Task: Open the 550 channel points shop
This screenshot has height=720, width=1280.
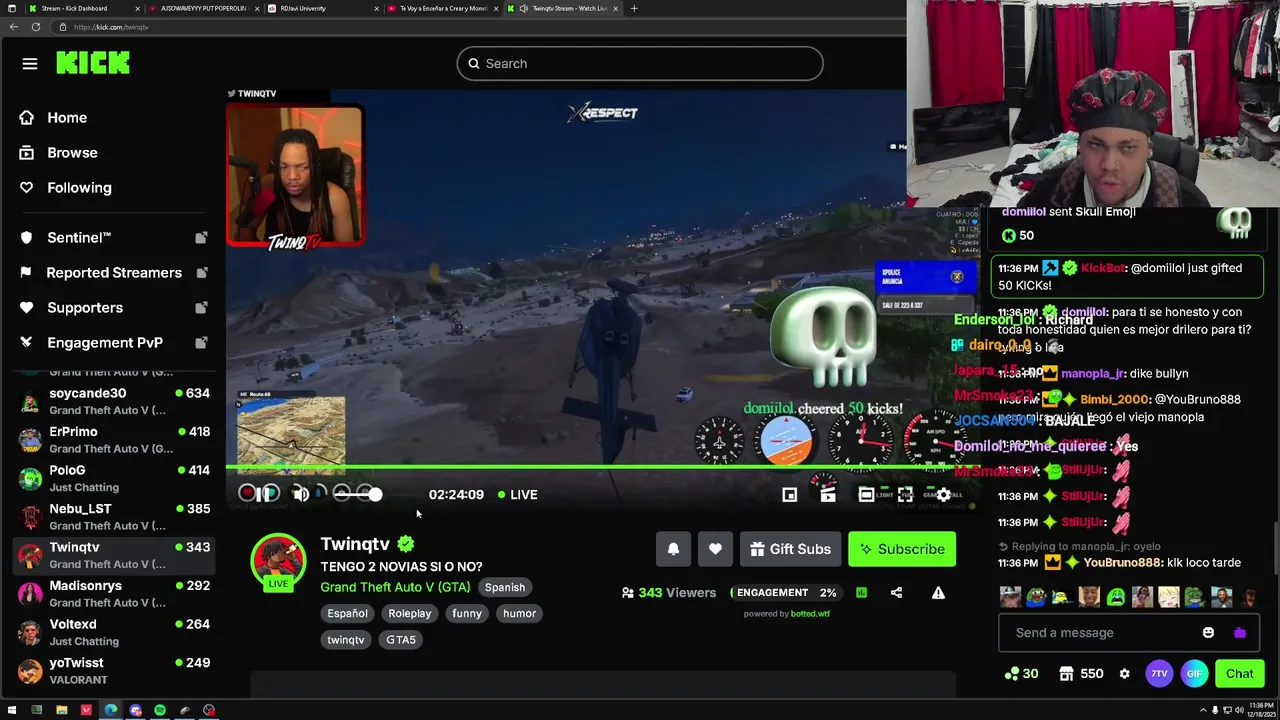Action: pos(1081,674)
